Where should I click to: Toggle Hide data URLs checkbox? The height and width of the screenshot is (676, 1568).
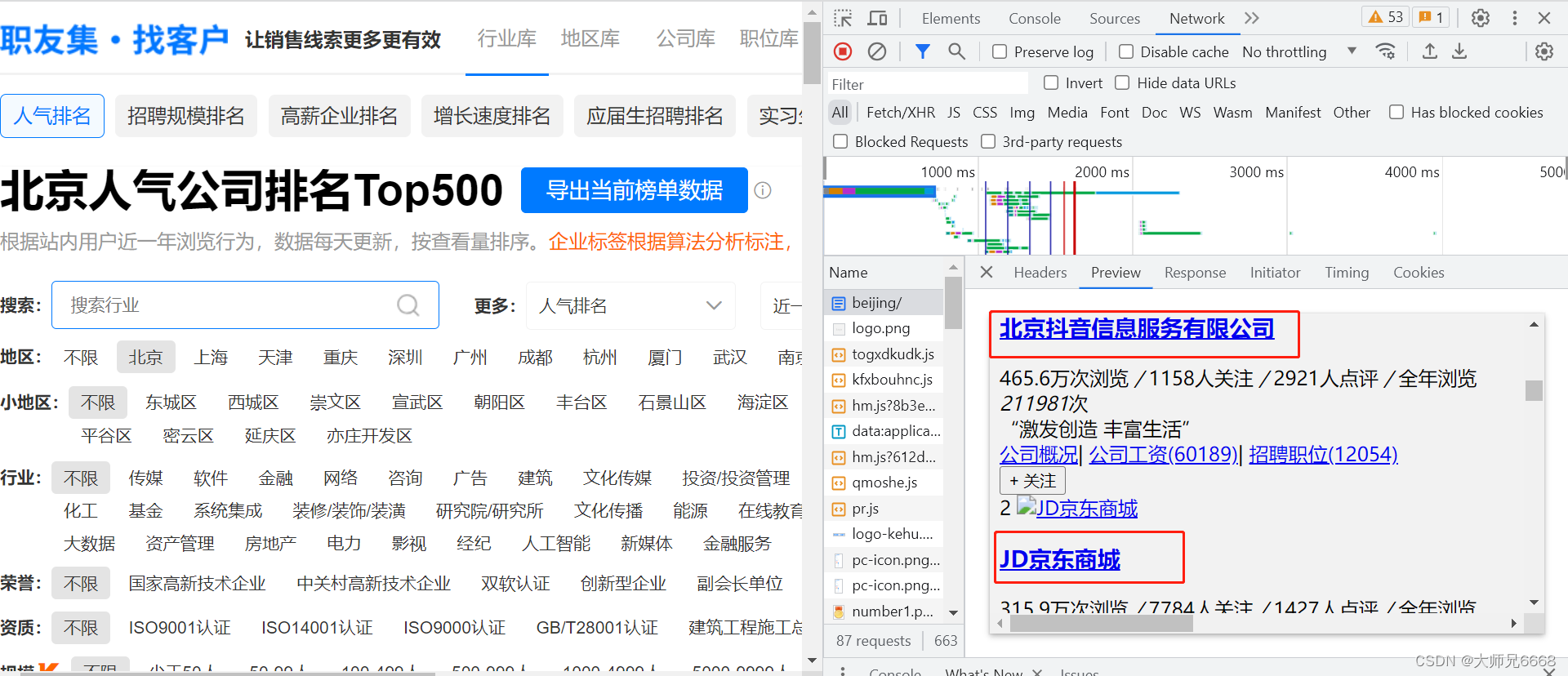[1122, 82]
